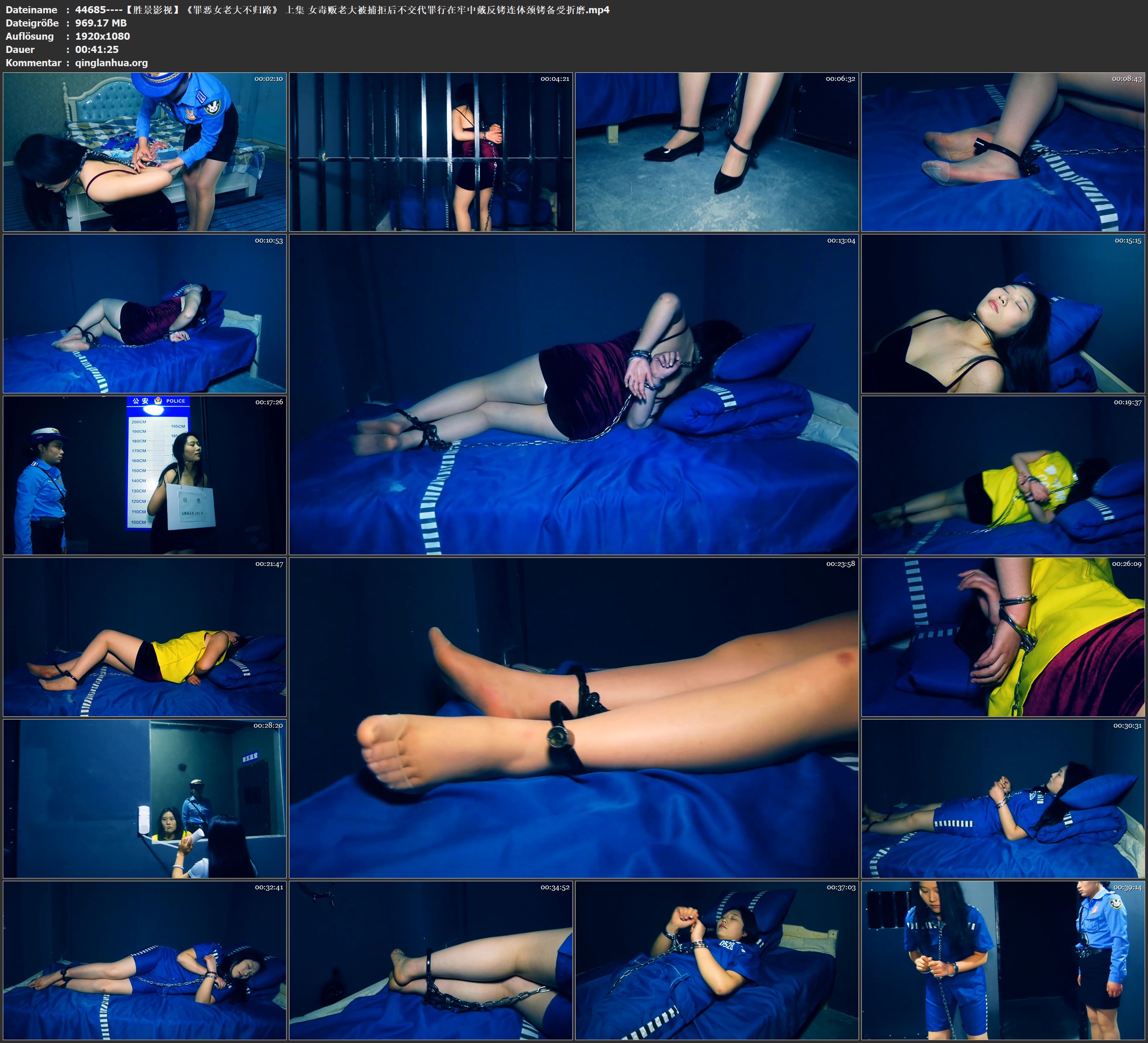Click the last thumbnail timestamped 00:39:14
Viewport: 1148px width, 1043px height.
[x=1003, y=960]
